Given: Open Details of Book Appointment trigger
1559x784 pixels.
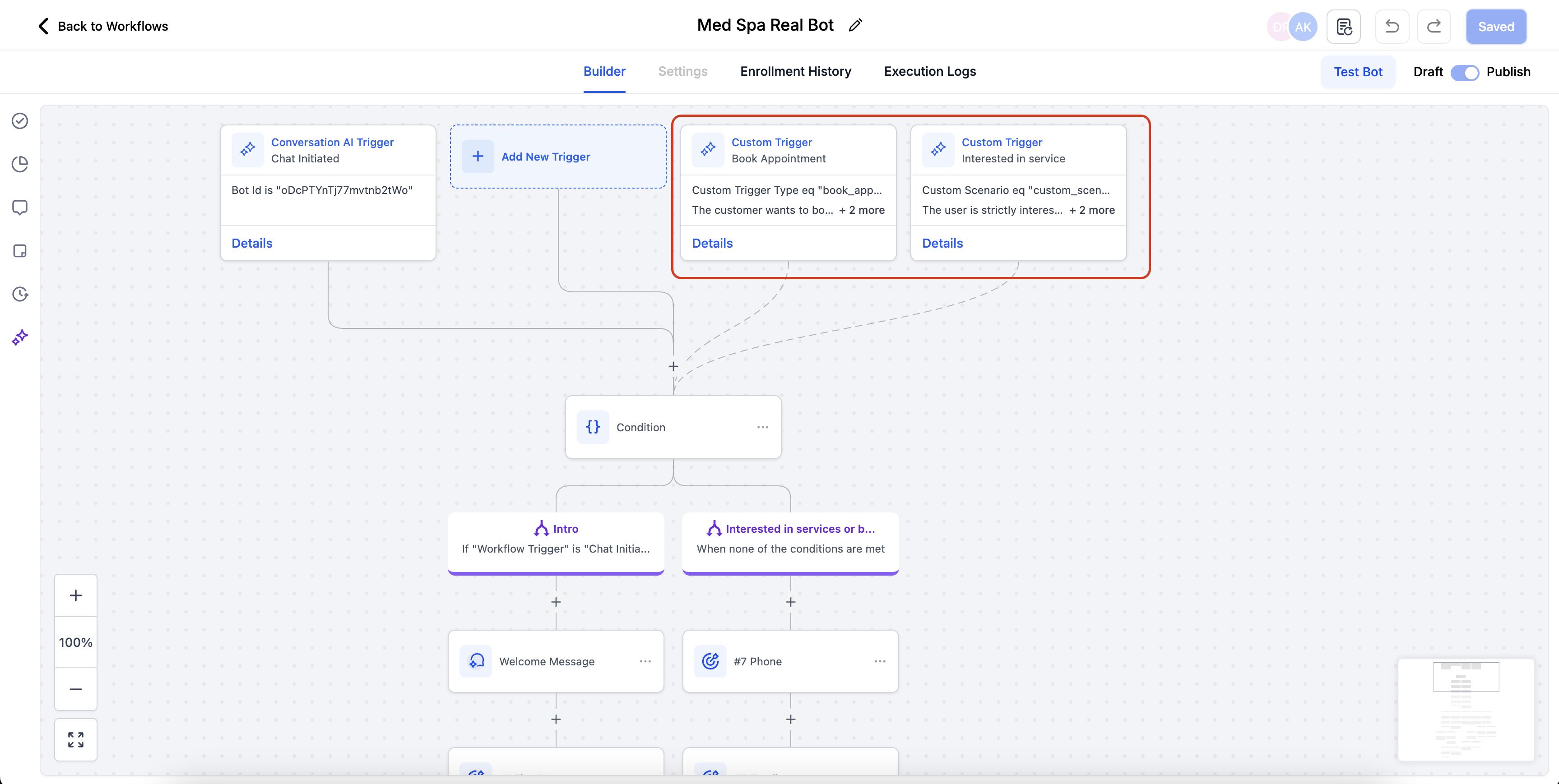Looking at the screenshot, I should (712, 243).
